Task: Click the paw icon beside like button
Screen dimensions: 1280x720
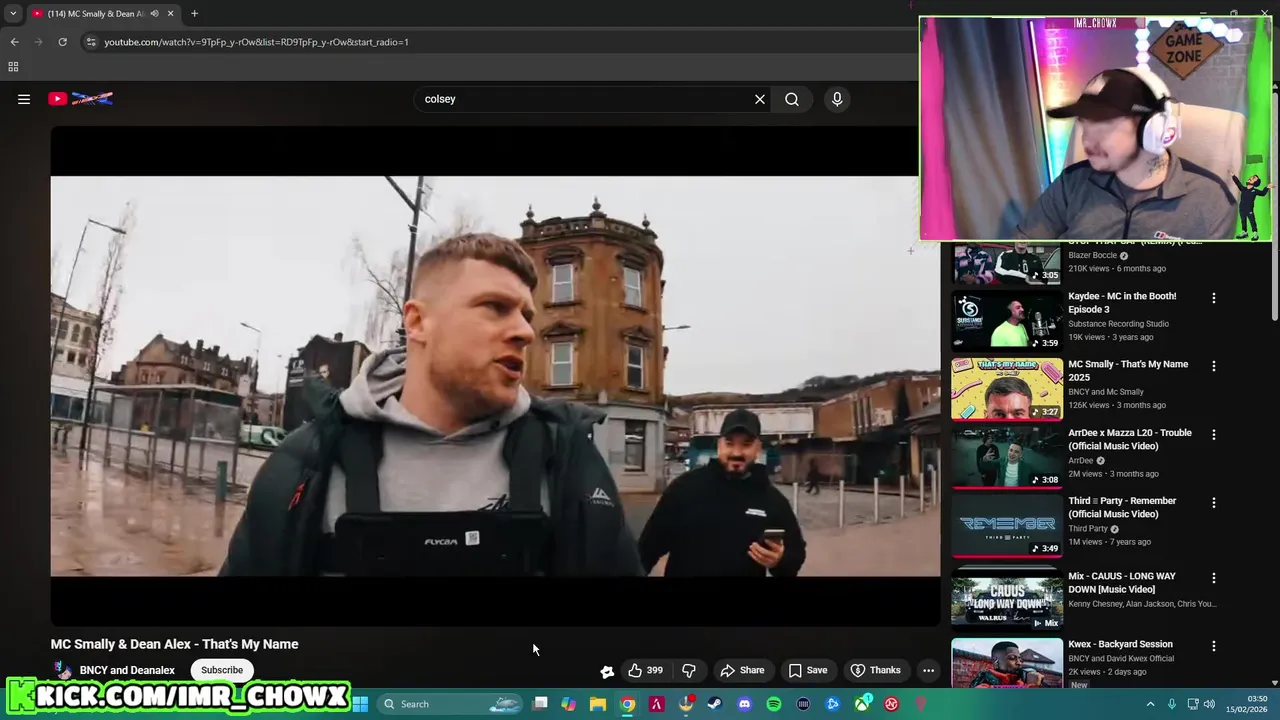Action: pyautogui.click(x=606, y=671)
